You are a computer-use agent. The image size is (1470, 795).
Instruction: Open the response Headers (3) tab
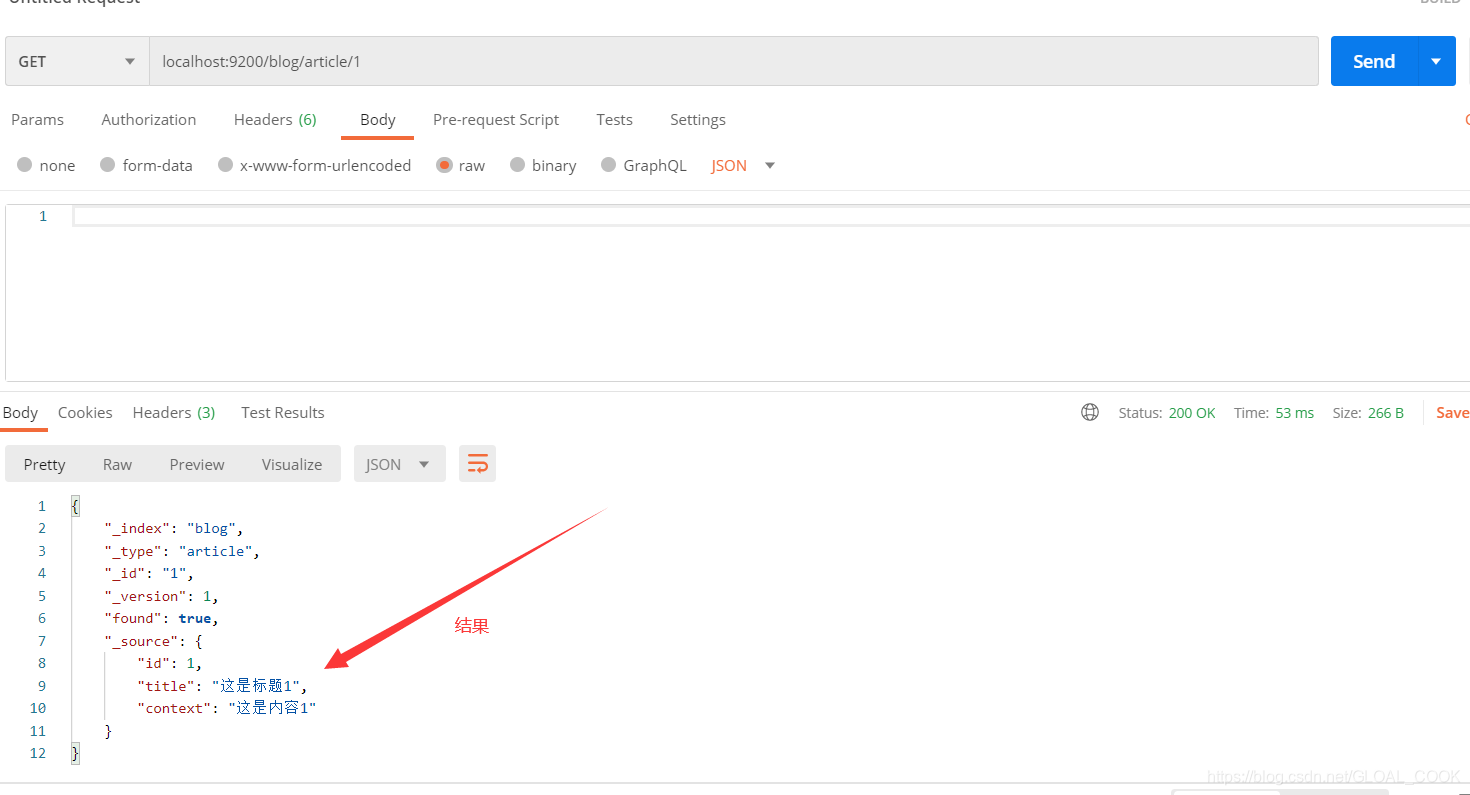(174, 412)
